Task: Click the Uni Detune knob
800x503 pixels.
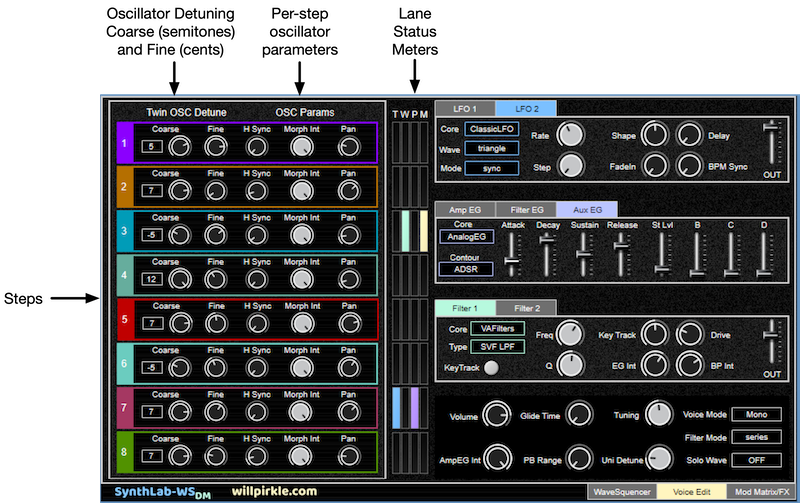Action: pyautogui.click(x=659, y=458)
